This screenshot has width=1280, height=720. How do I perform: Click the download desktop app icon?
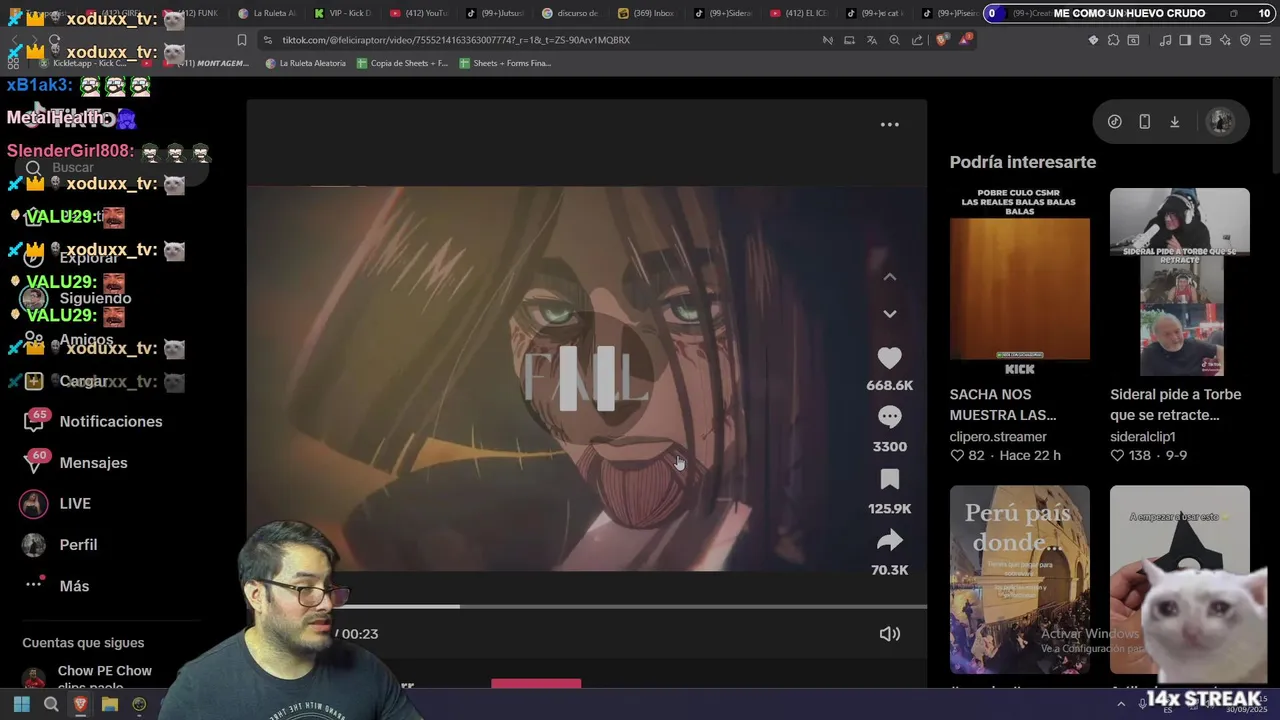1175,122
